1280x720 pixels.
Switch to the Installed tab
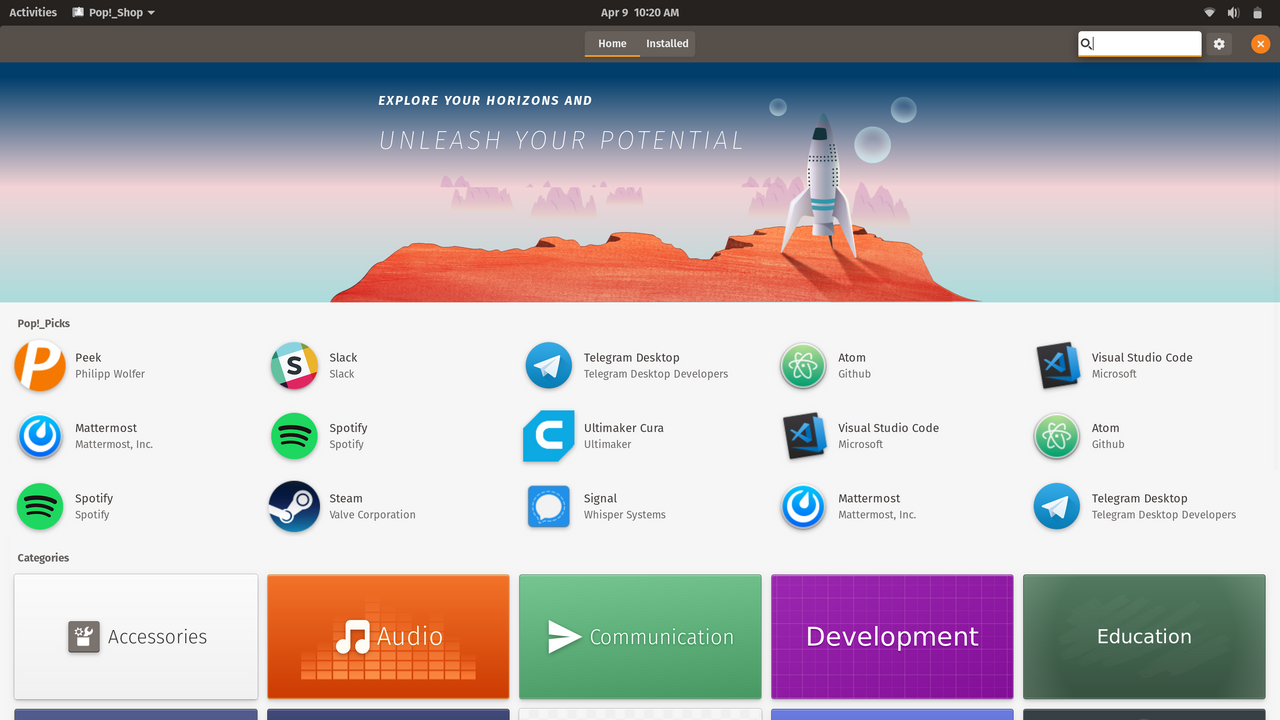click(x=667, y=44)
